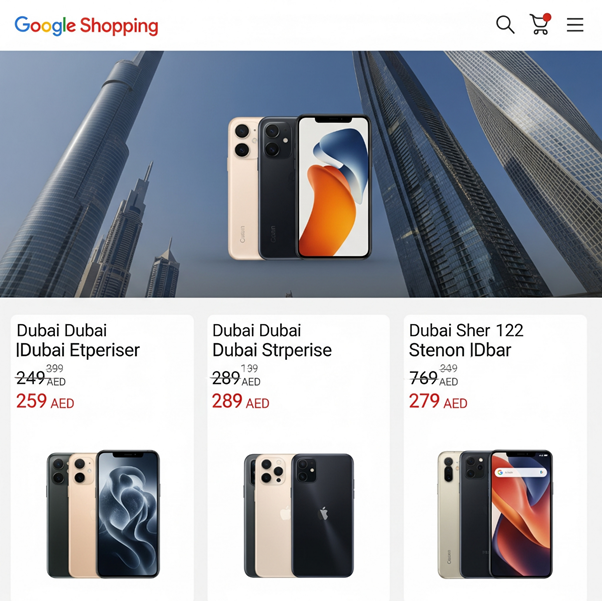This screenshot has height=601, width=602.
Task: Click the 279 AED sale price
Action: pos(438,401)
